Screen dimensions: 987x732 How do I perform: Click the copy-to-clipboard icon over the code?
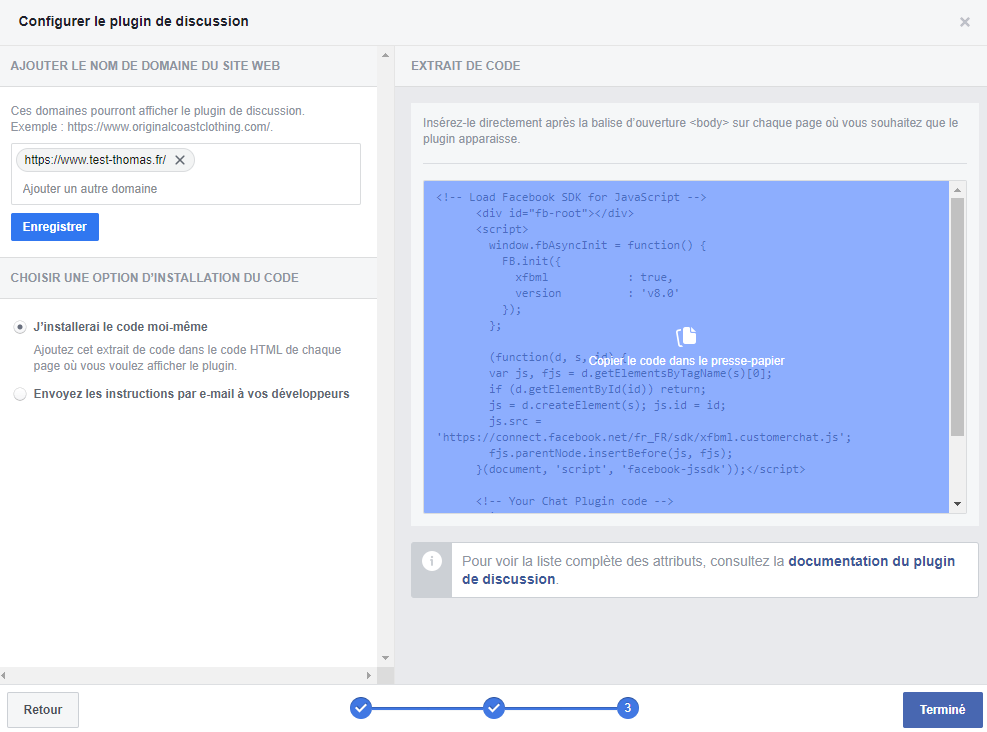(686, 337)
